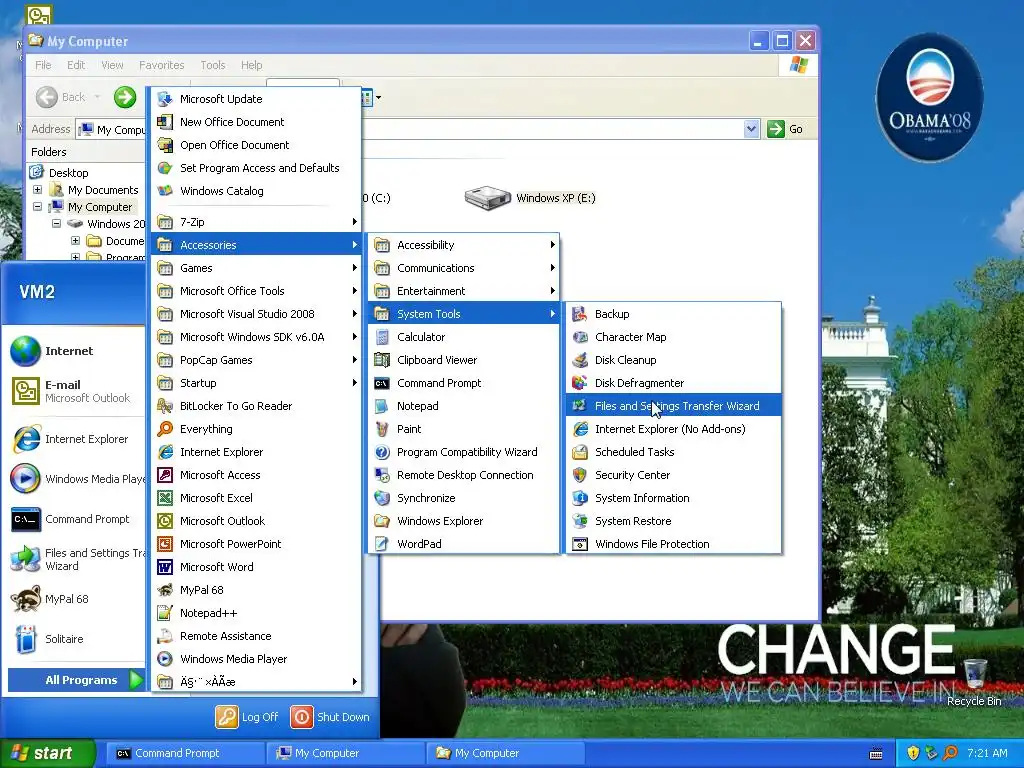Open the Help menu
1024x768 pixels.
251,65
